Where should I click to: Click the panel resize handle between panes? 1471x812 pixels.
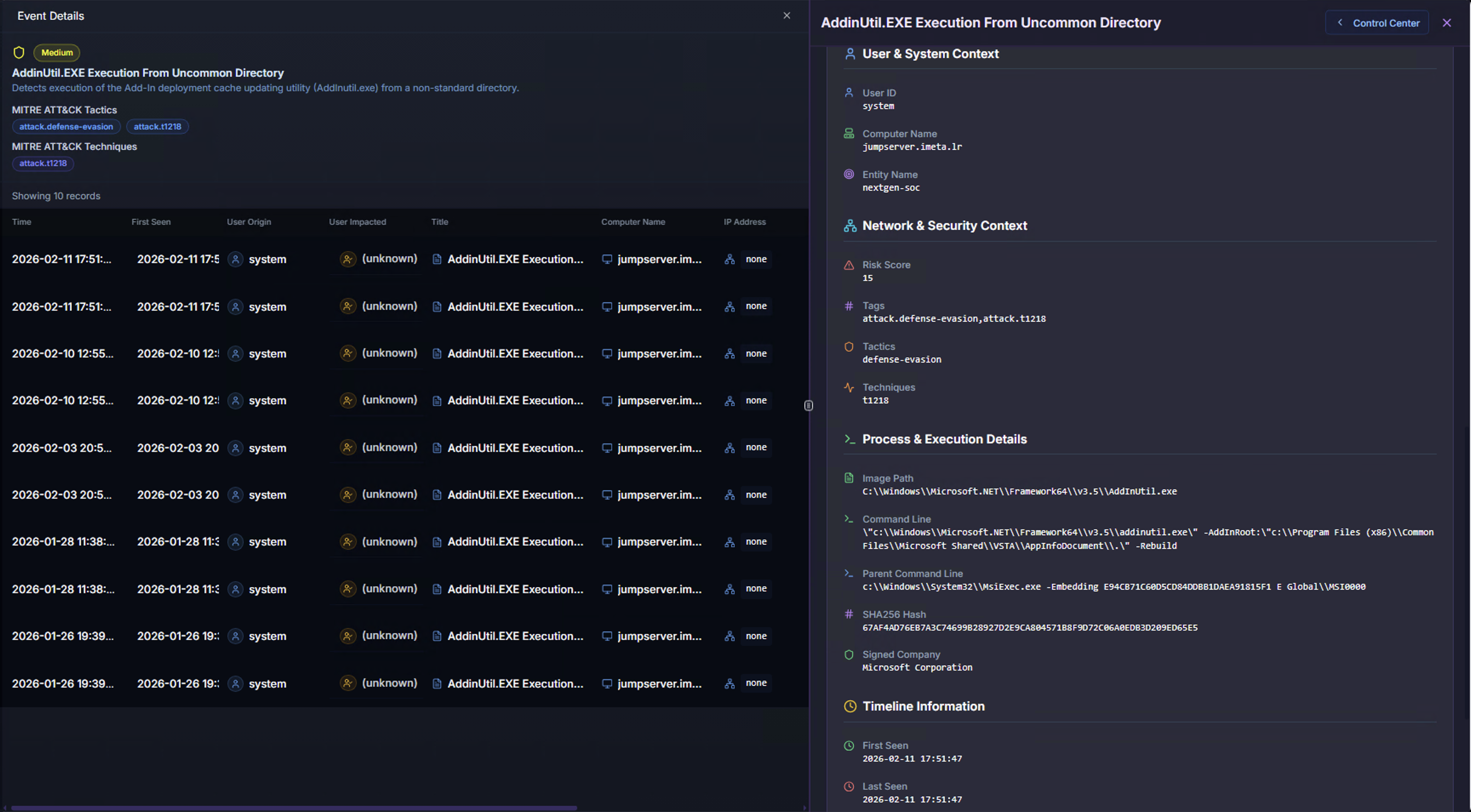pyautogui.click(x=809, y=406)
